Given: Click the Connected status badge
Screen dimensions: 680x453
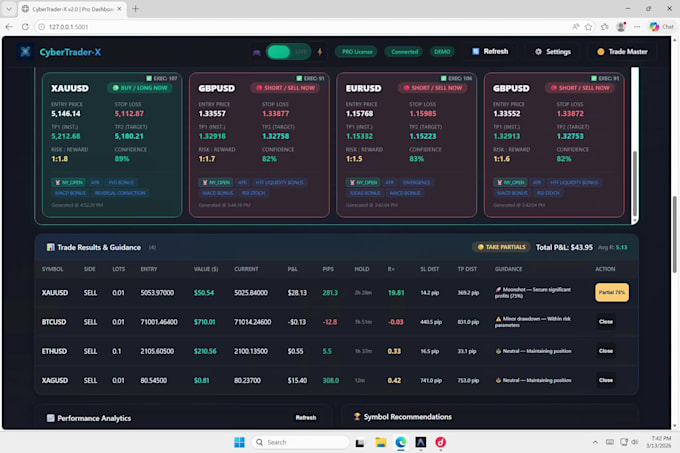Looking at the screenshot, I should tap(404, 52).
